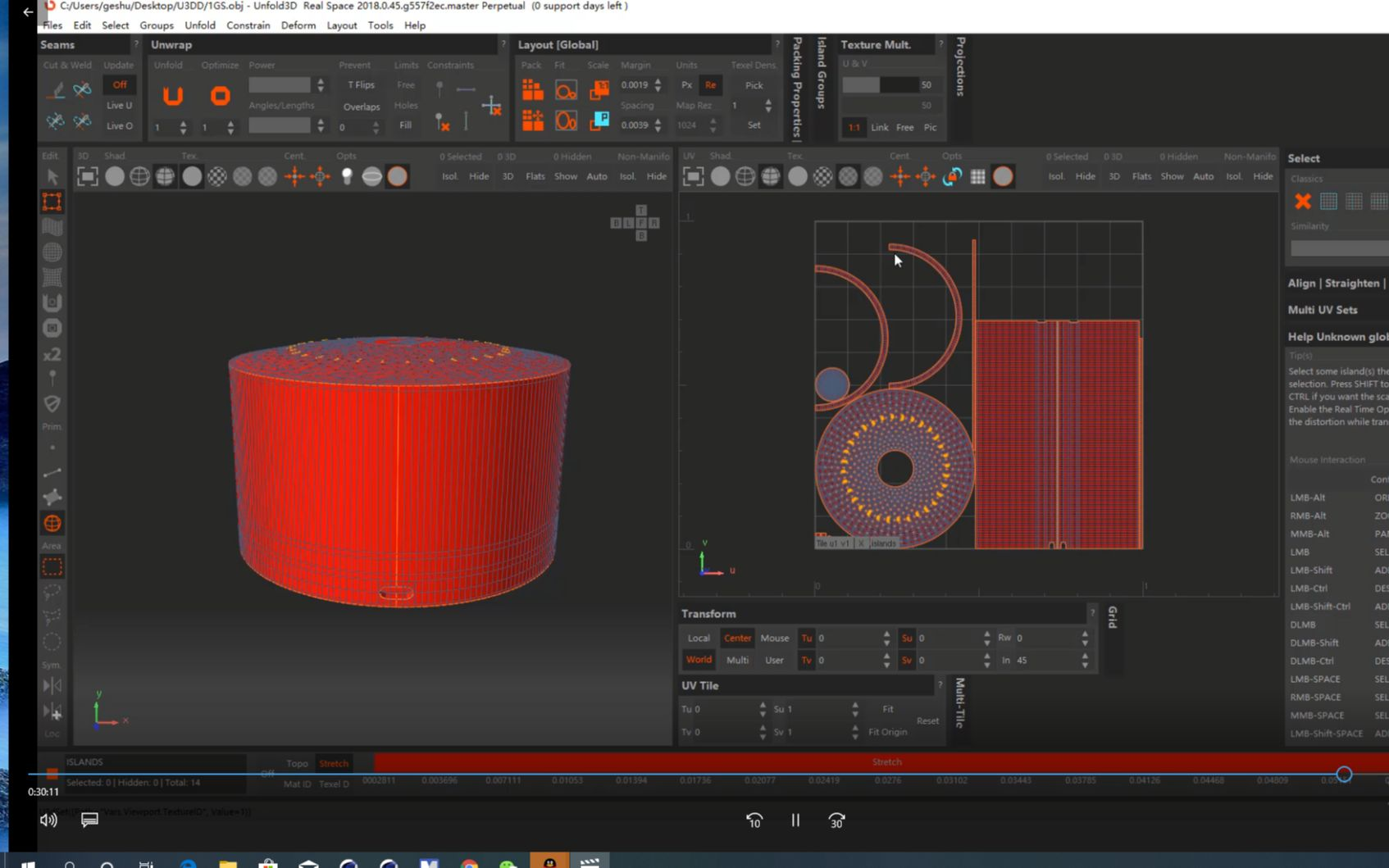1389x868 pixels.
Task: Click the light bulb option in 3D view
Action: click(x=347, y=176)
